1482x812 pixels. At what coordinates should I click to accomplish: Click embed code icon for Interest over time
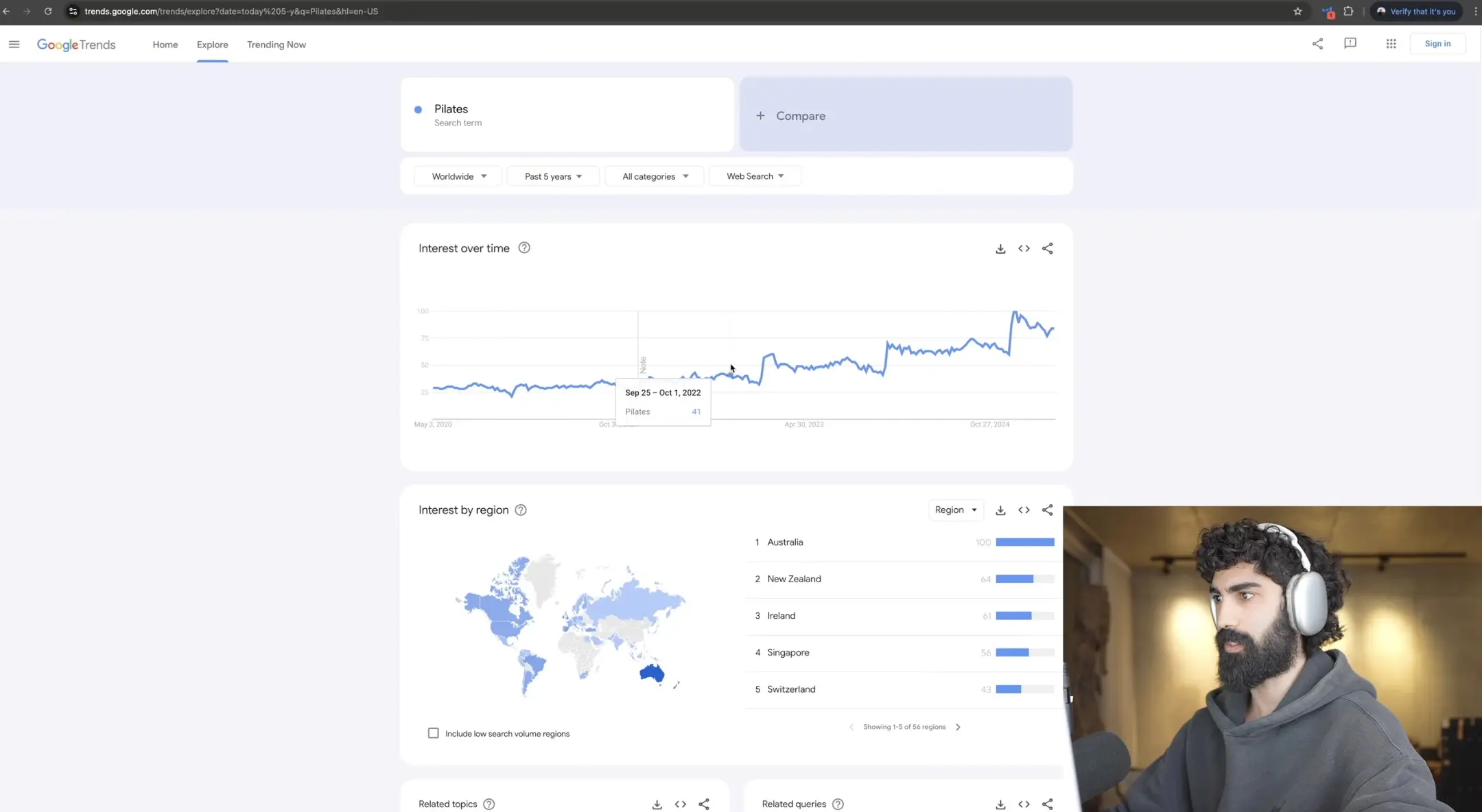click(1024, 249)
